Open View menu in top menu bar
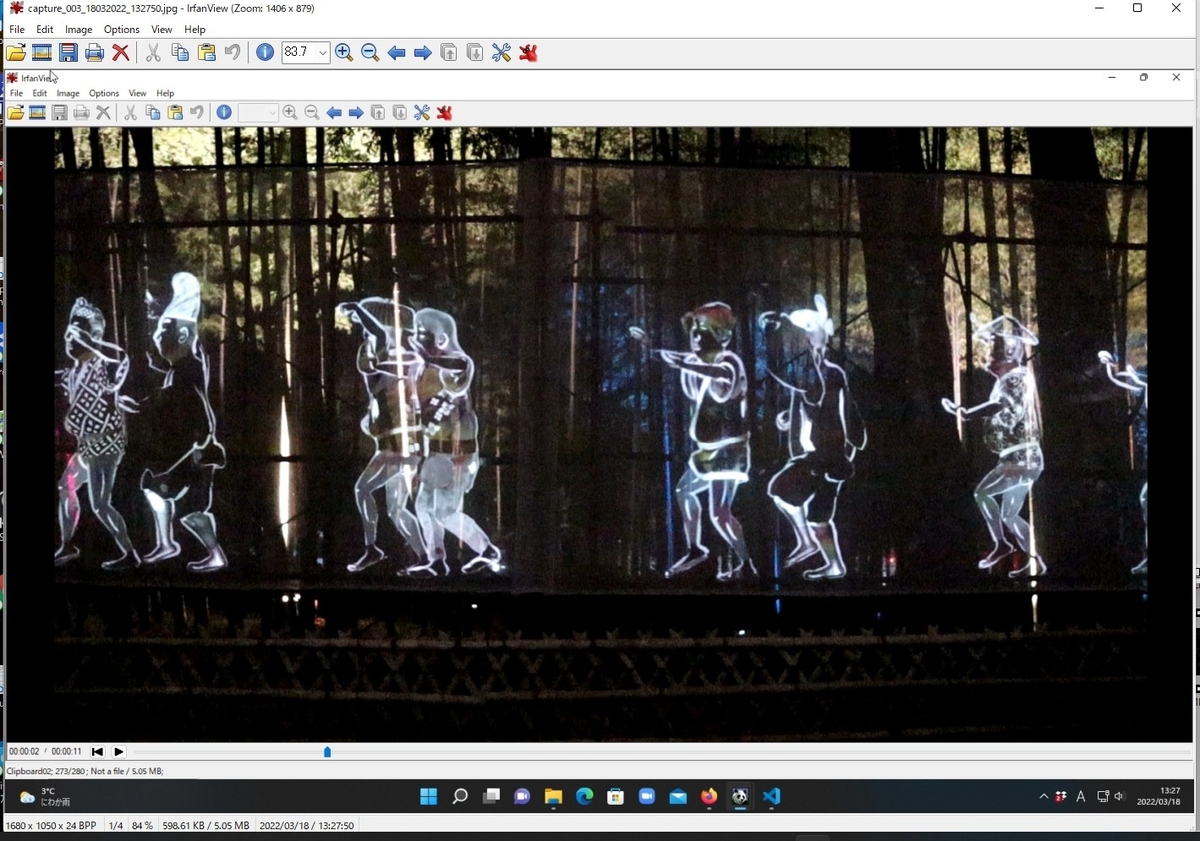 click(162, 30)
